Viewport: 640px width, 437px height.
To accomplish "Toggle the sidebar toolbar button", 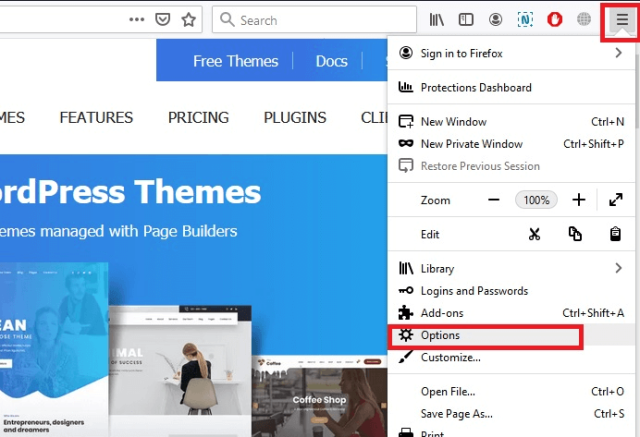I will [466, 19].
